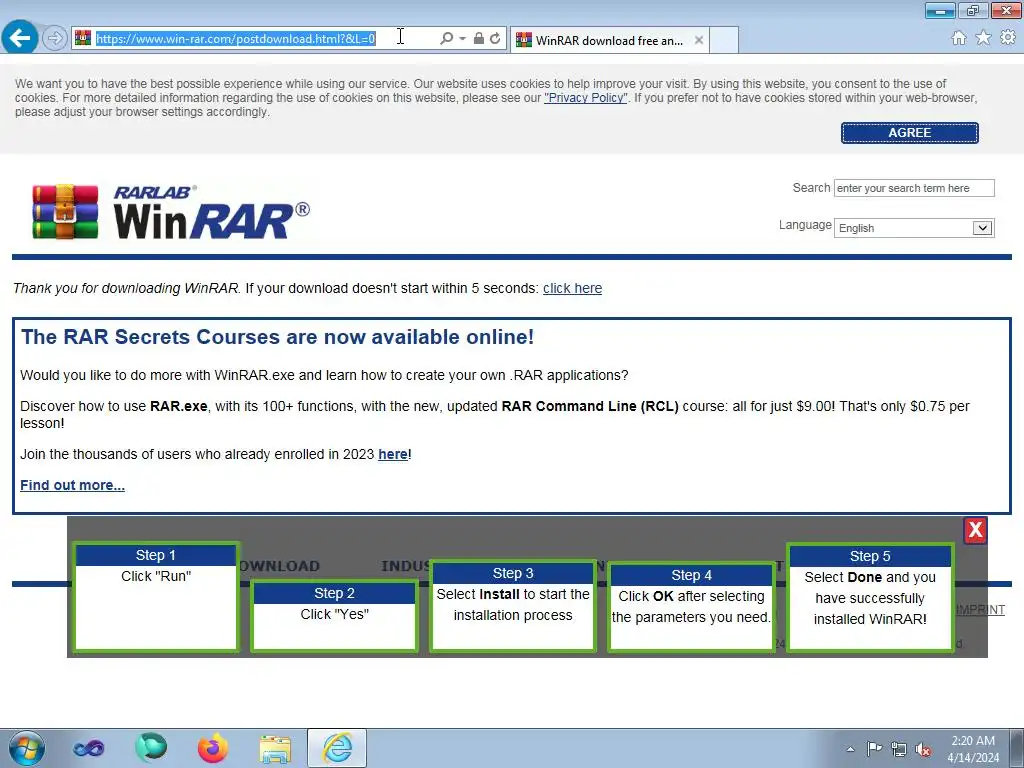The width and height of the screenshot is (1024, 768).
Task: Click the network status tray icon
Action: pos(899,750)
